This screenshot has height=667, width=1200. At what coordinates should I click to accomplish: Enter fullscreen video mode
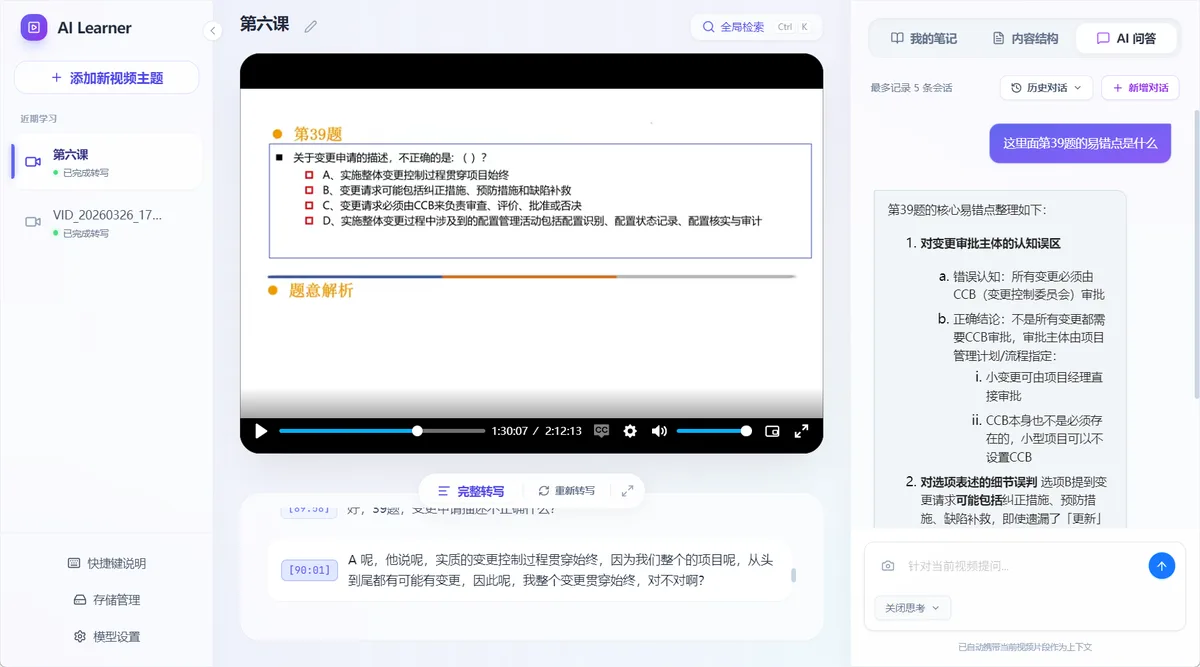coord(801,431)
